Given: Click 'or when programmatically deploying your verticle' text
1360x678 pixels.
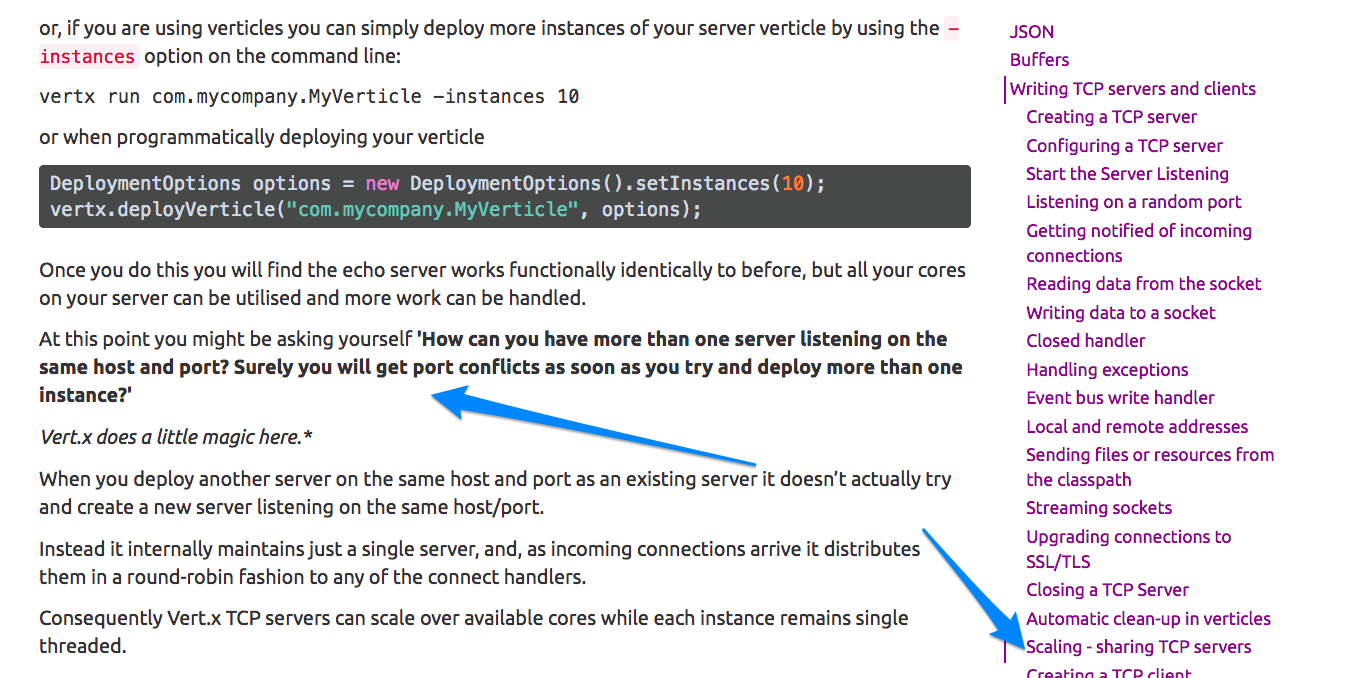Looking at the screenshot, I should tap(261, 137).
